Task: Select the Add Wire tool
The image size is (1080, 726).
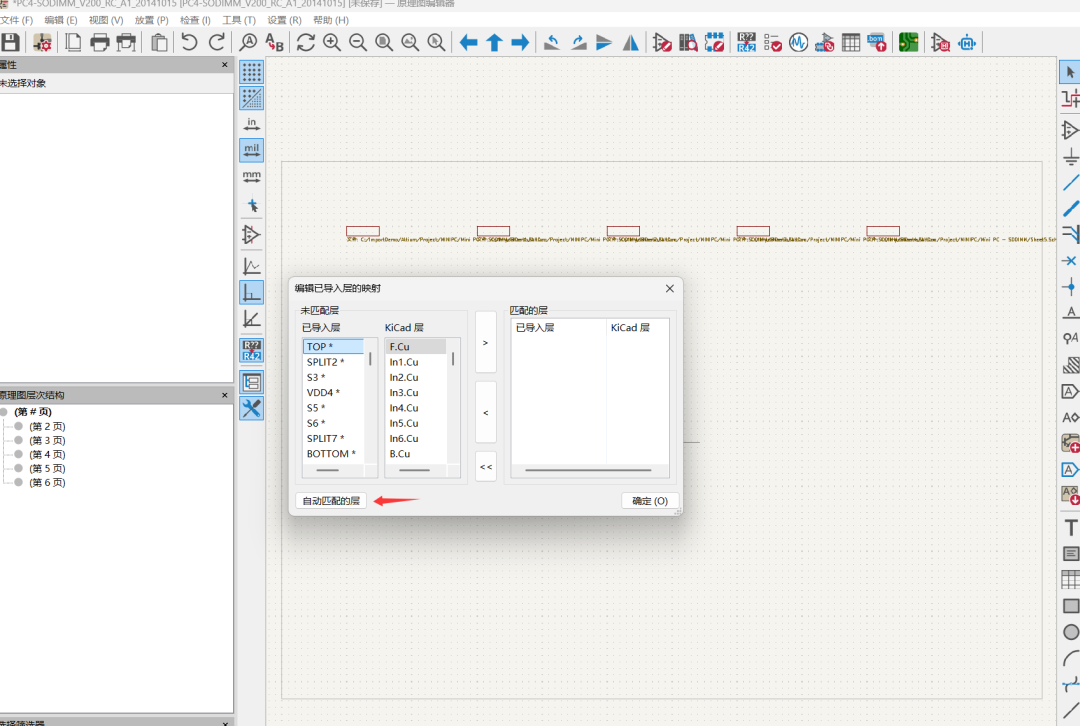Action: pos(1070,183)
